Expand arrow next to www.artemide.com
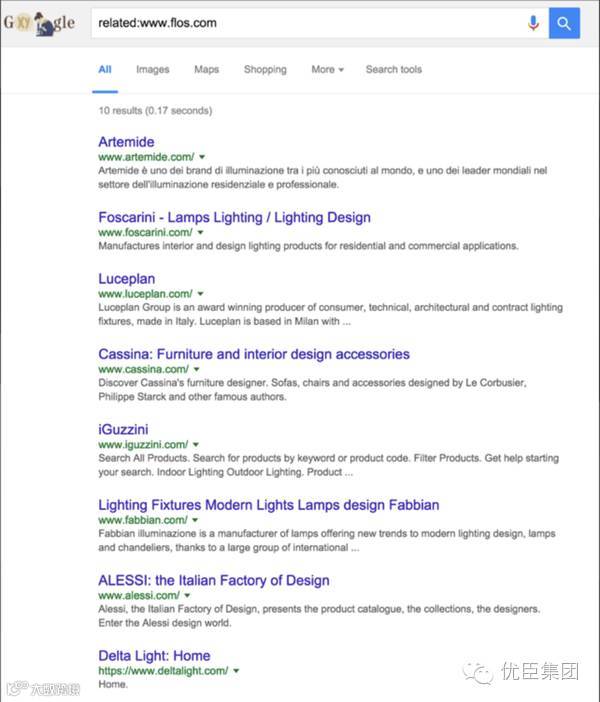The height and width of the screenshot is (702, 600). tap(202, 157)
